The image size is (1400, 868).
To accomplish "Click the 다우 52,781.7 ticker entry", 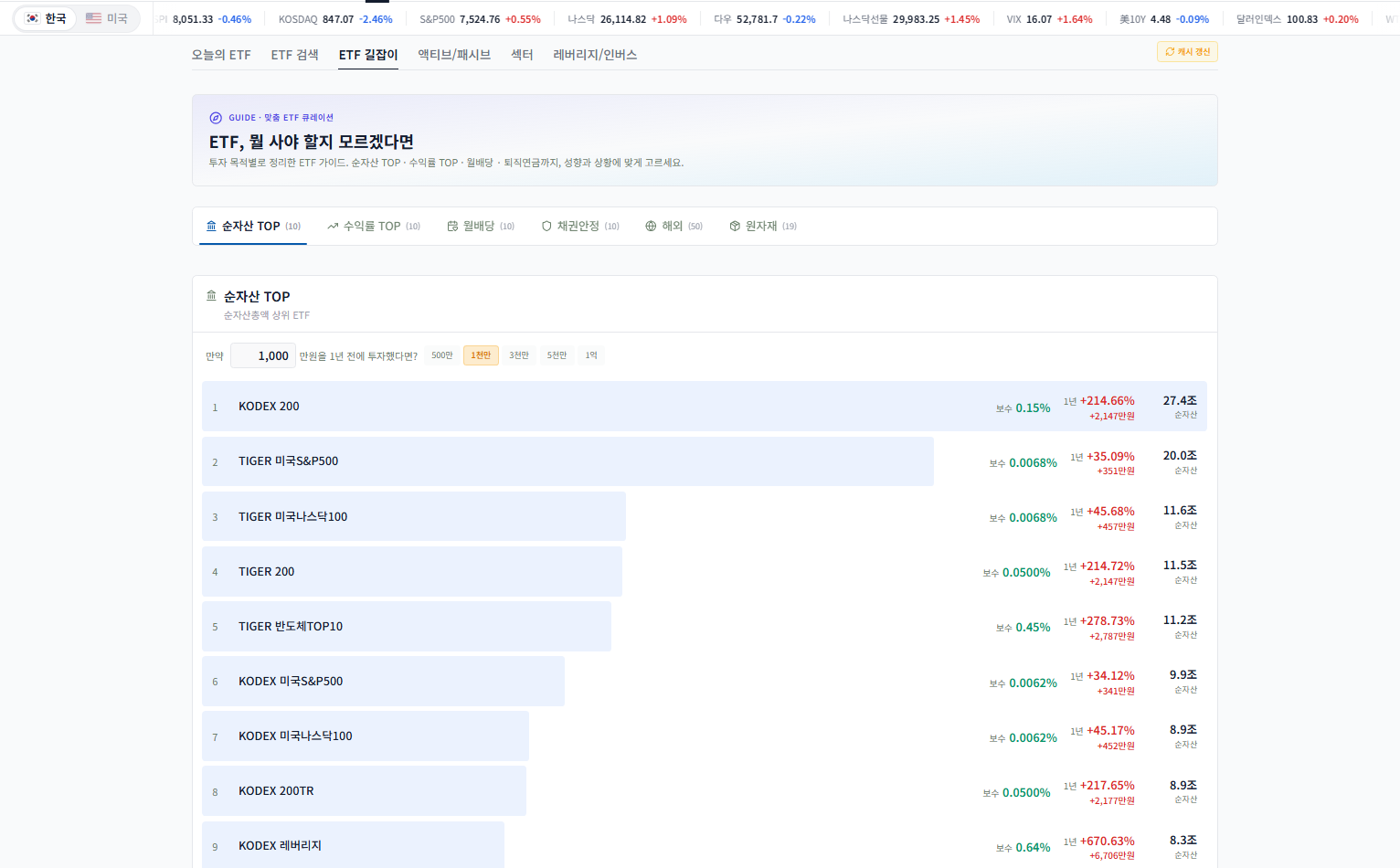I will (x=765, y=19).
